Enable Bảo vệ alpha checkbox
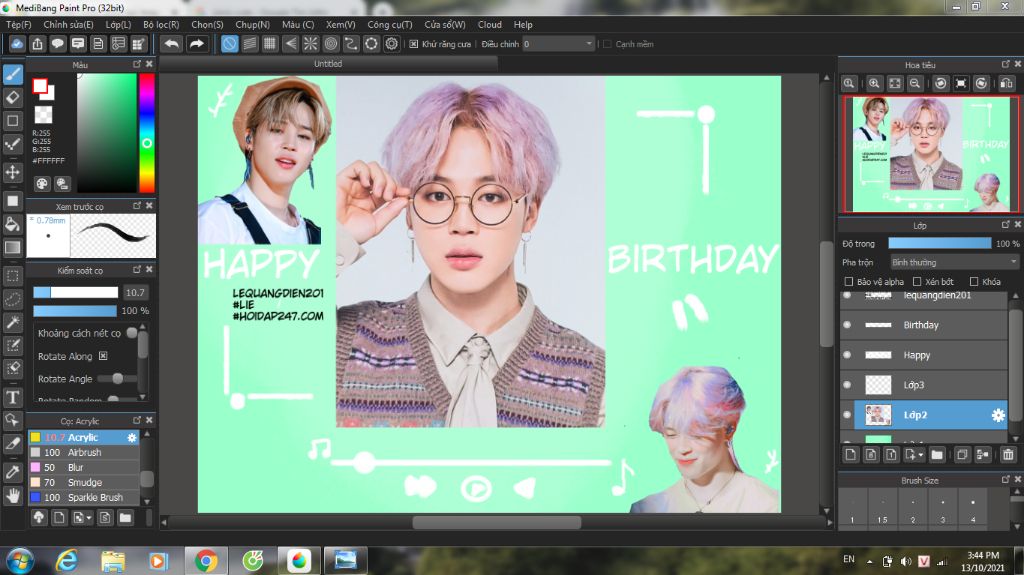 (848, 282)
